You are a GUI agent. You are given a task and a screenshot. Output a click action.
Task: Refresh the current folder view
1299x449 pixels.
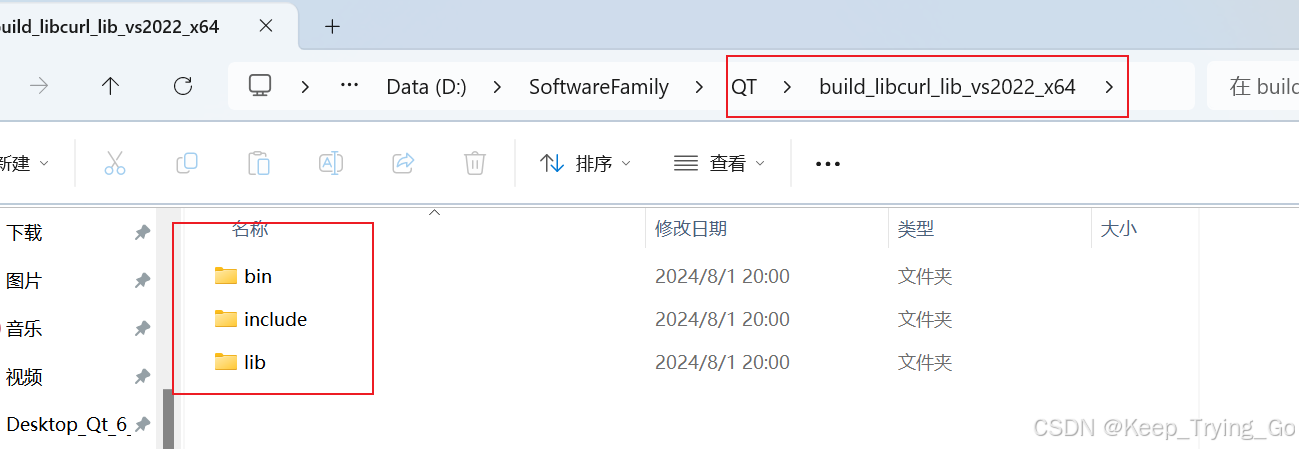(183, 86)
